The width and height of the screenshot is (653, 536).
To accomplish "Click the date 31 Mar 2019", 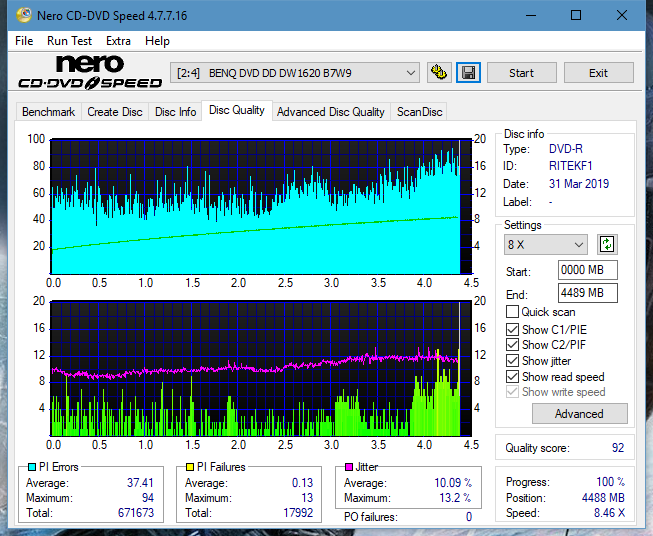I will coord(578,184).
